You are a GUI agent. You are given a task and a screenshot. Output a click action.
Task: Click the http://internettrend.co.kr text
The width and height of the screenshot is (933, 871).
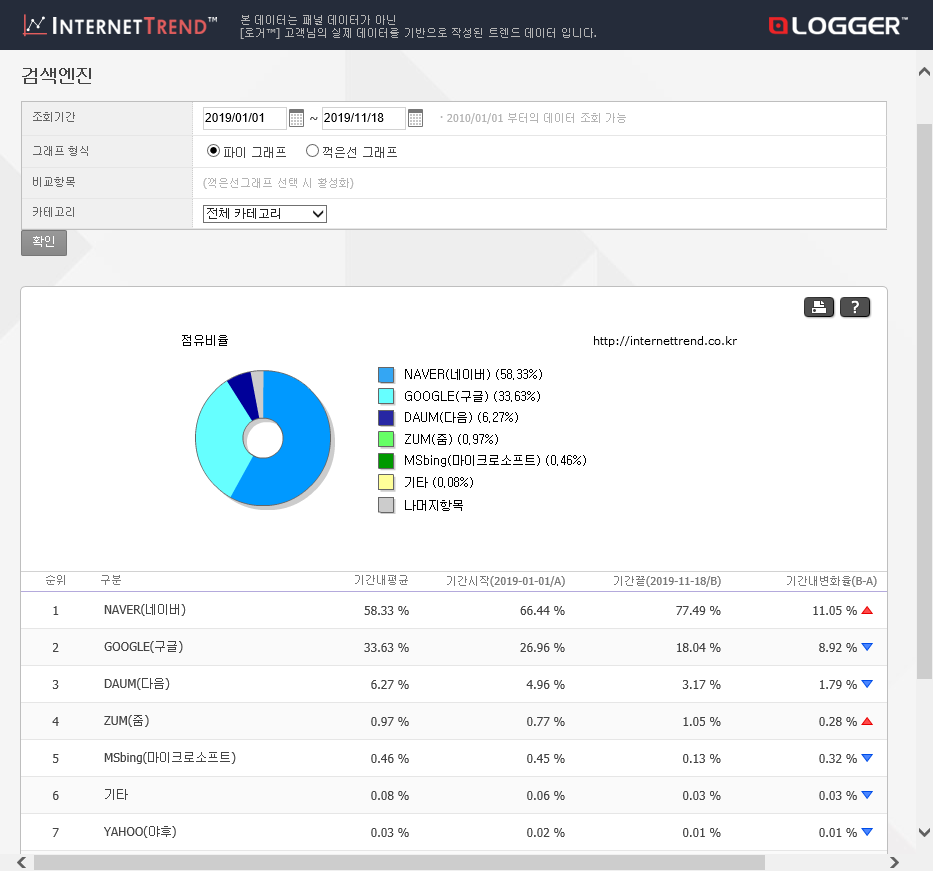tap(665, 341)
